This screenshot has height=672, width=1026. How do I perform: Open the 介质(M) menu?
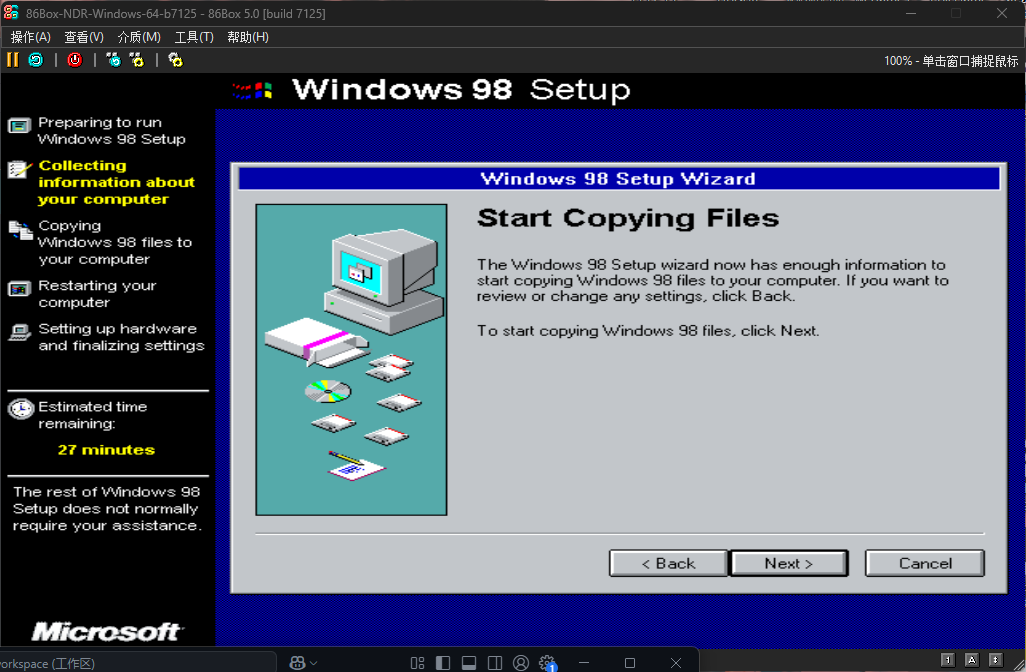coord(139,37)
